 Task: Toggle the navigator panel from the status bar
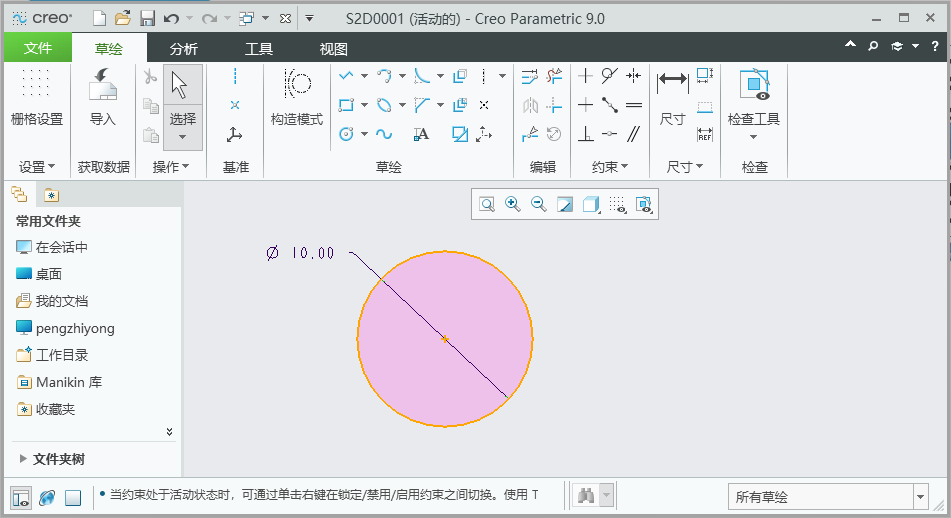pos(21,497)
